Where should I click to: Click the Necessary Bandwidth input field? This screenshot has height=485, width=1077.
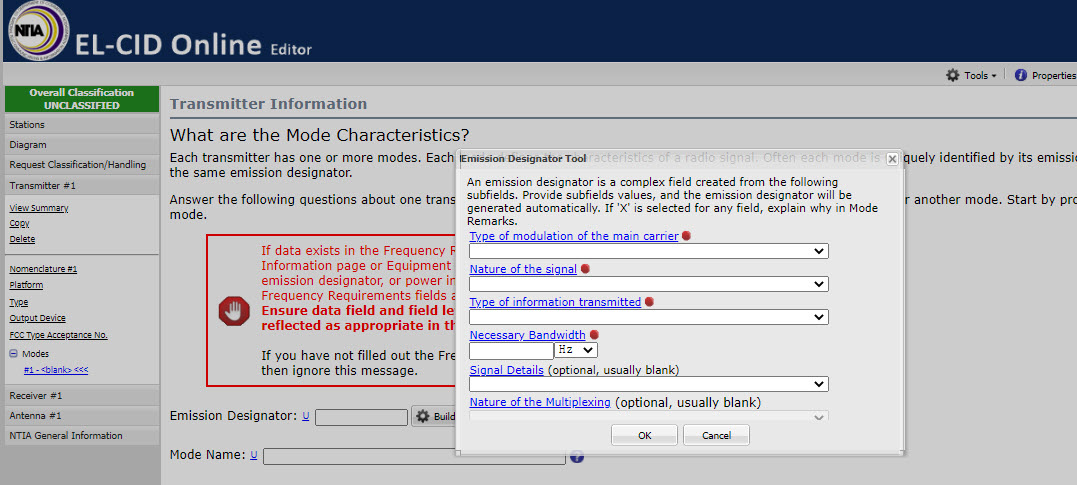tap(511, 350)
